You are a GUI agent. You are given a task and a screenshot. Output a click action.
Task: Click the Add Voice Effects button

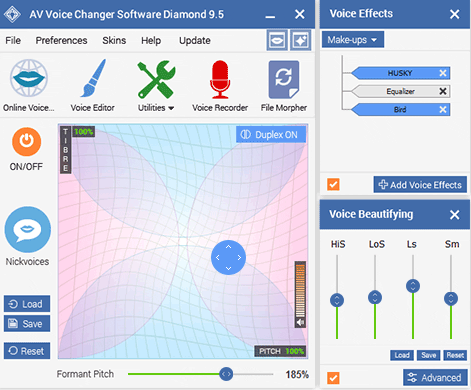[420, 185]
